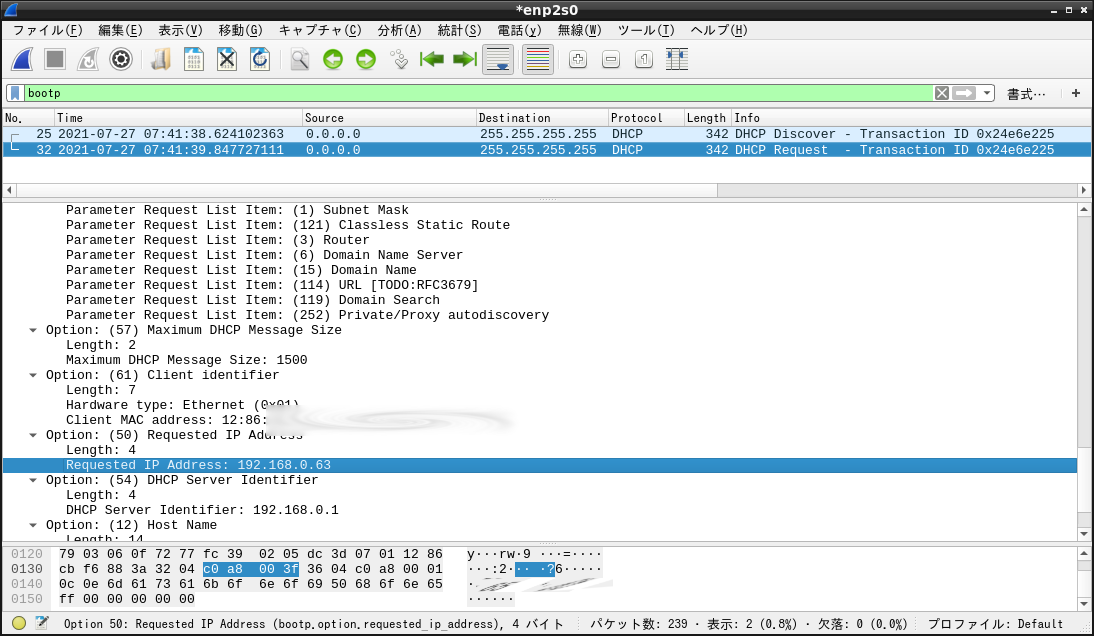Open go to specific packet tool

(399, 59)
